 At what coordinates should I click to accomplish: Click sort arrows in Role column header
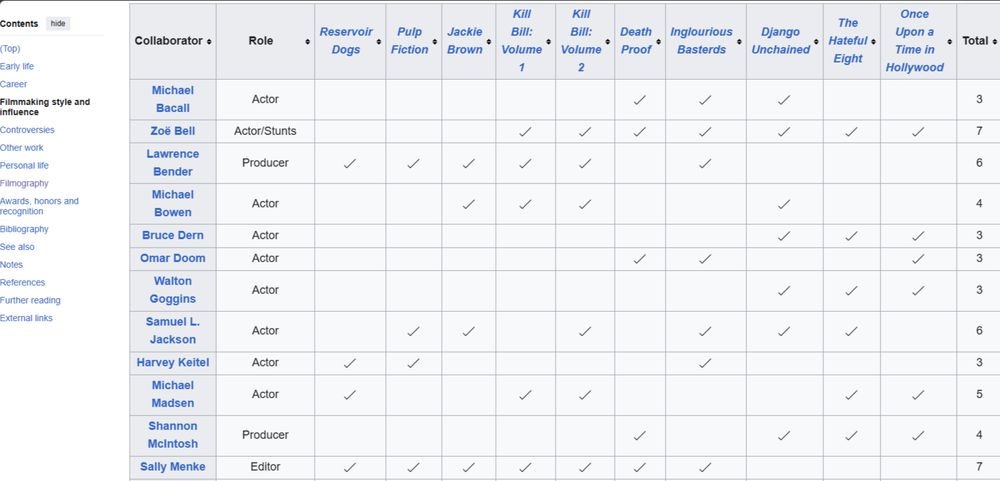tap(307, 41)
